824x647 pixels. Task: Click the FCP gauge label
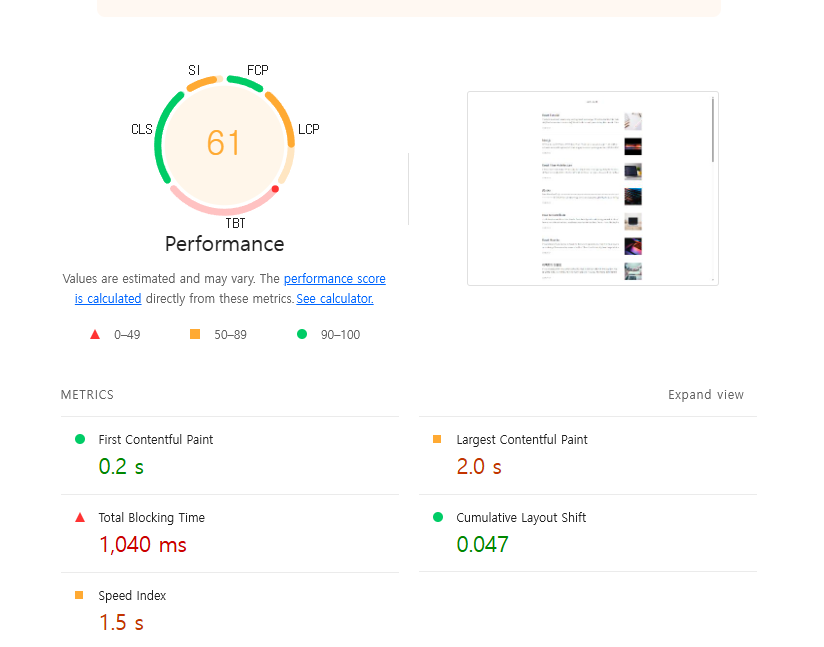tap(258, 70)
